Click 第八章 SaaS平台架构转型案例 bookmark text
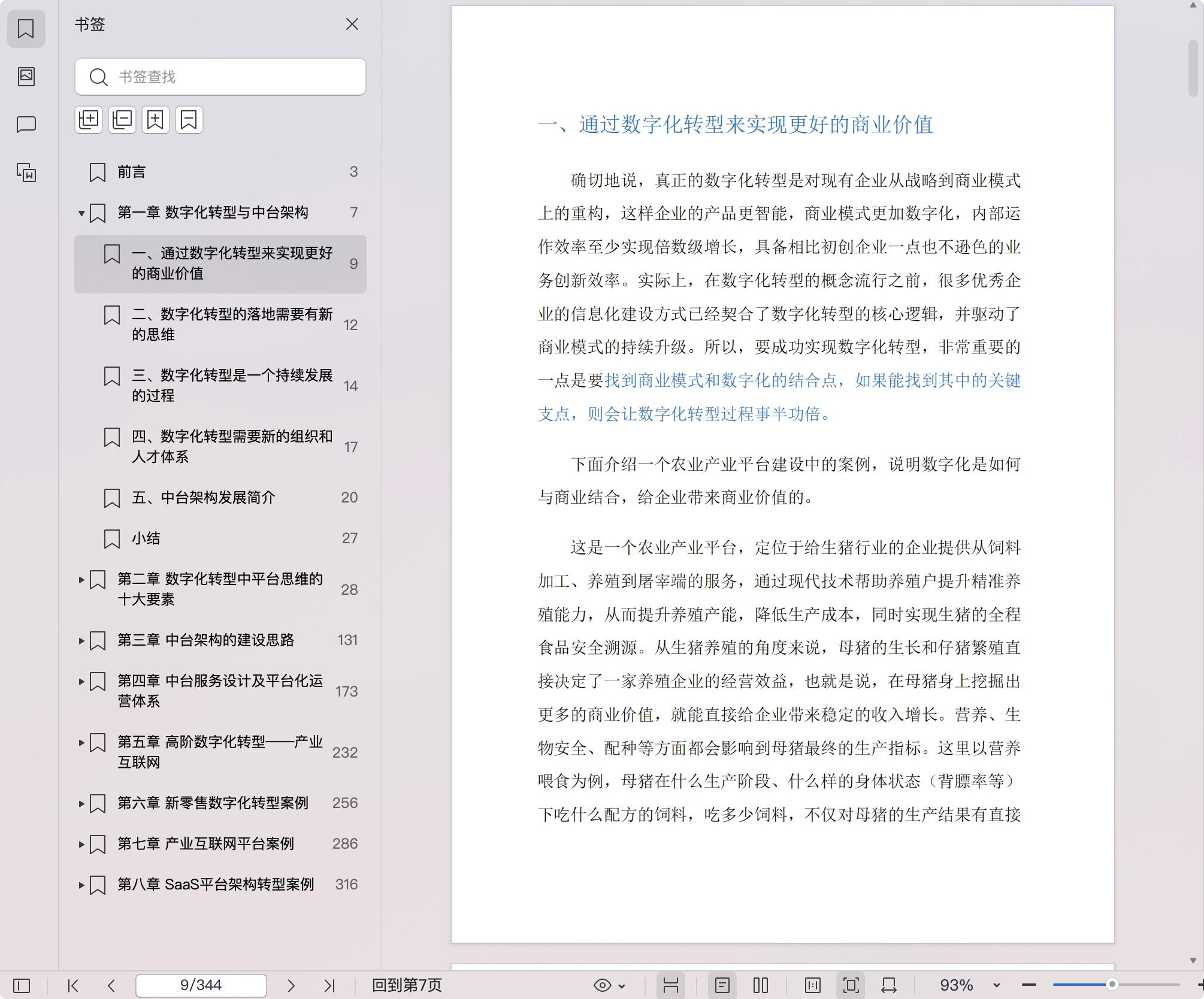This screenshot has width=1204, height=999. click(x=216, y=884)
